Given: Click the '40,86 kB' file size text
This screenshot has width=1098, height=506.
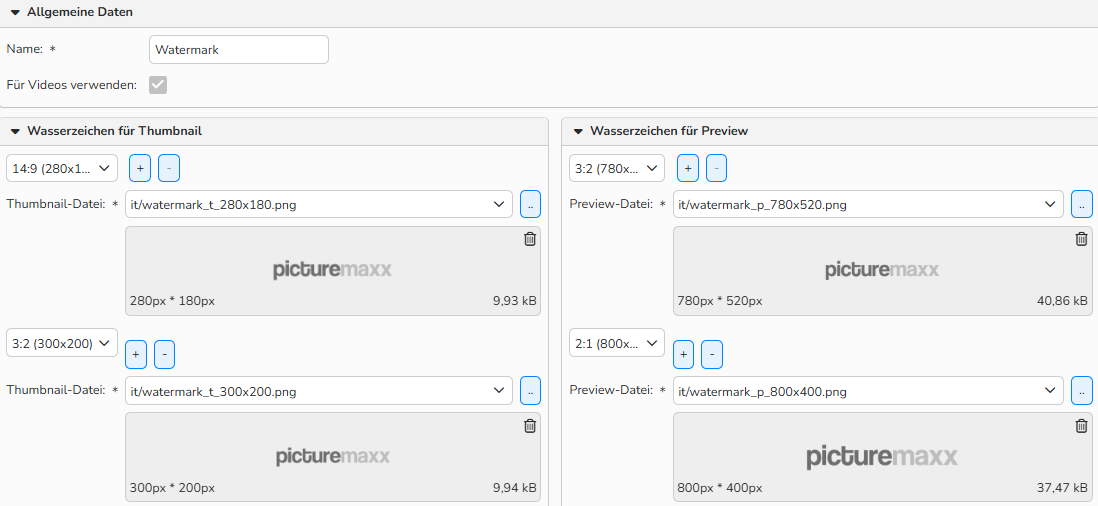Looking at the screenshot, I should click(x=1062, y=301).
